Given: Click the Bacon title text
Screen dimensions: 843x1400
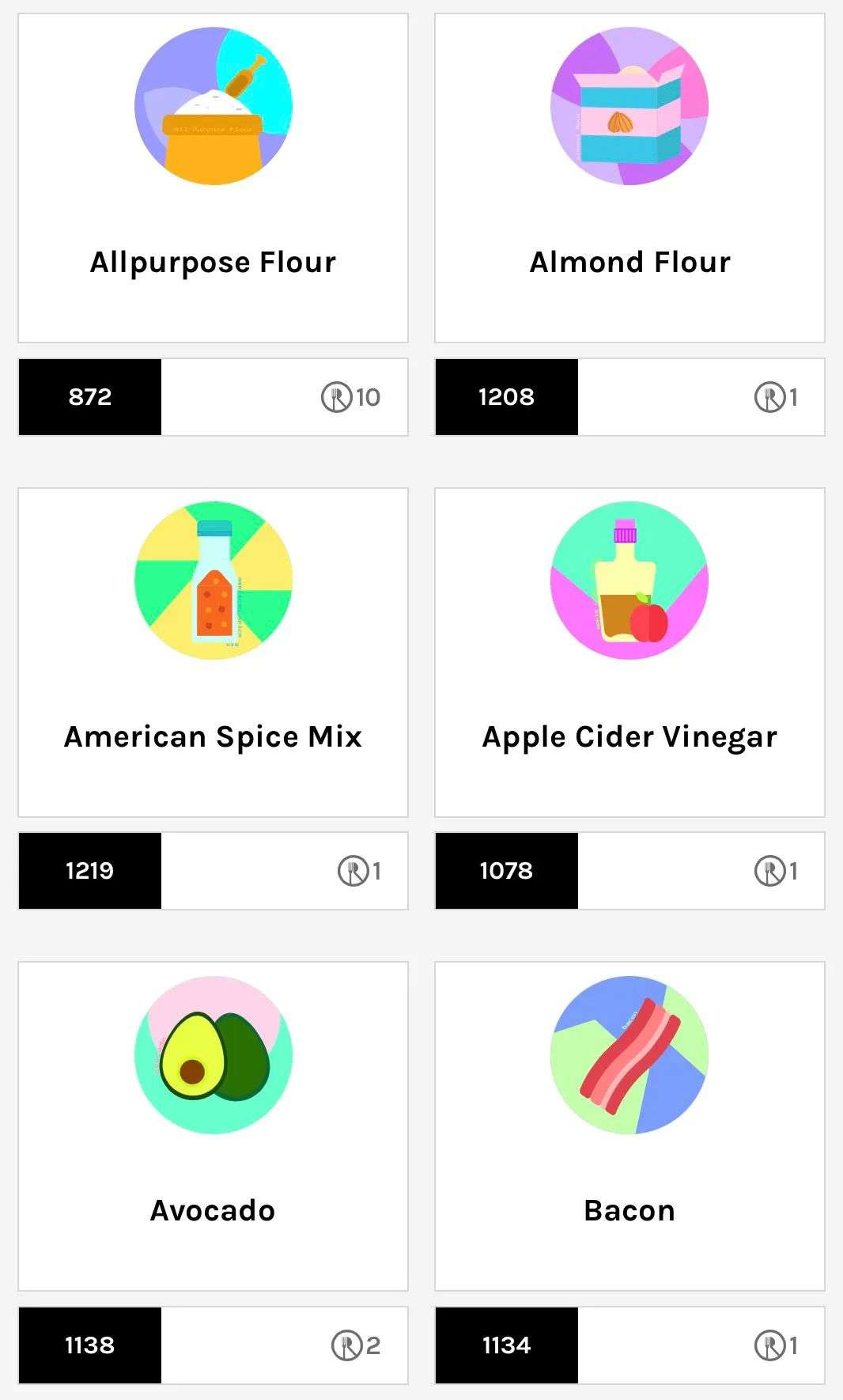Looking at the screenshot, I should pyautogui.click(x=629, y=1211).
